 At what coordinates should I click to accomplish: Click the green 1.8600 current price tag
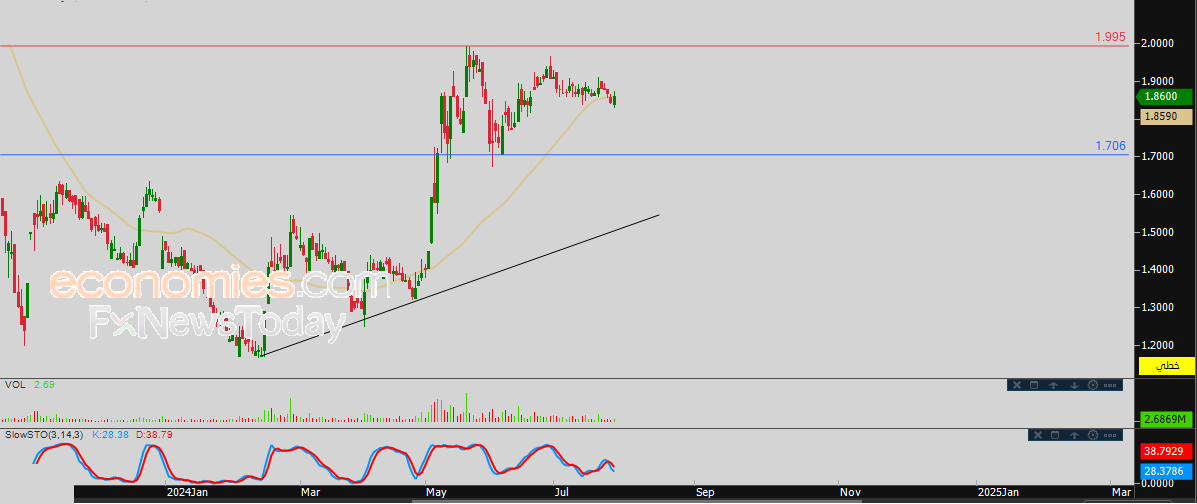1165,96
